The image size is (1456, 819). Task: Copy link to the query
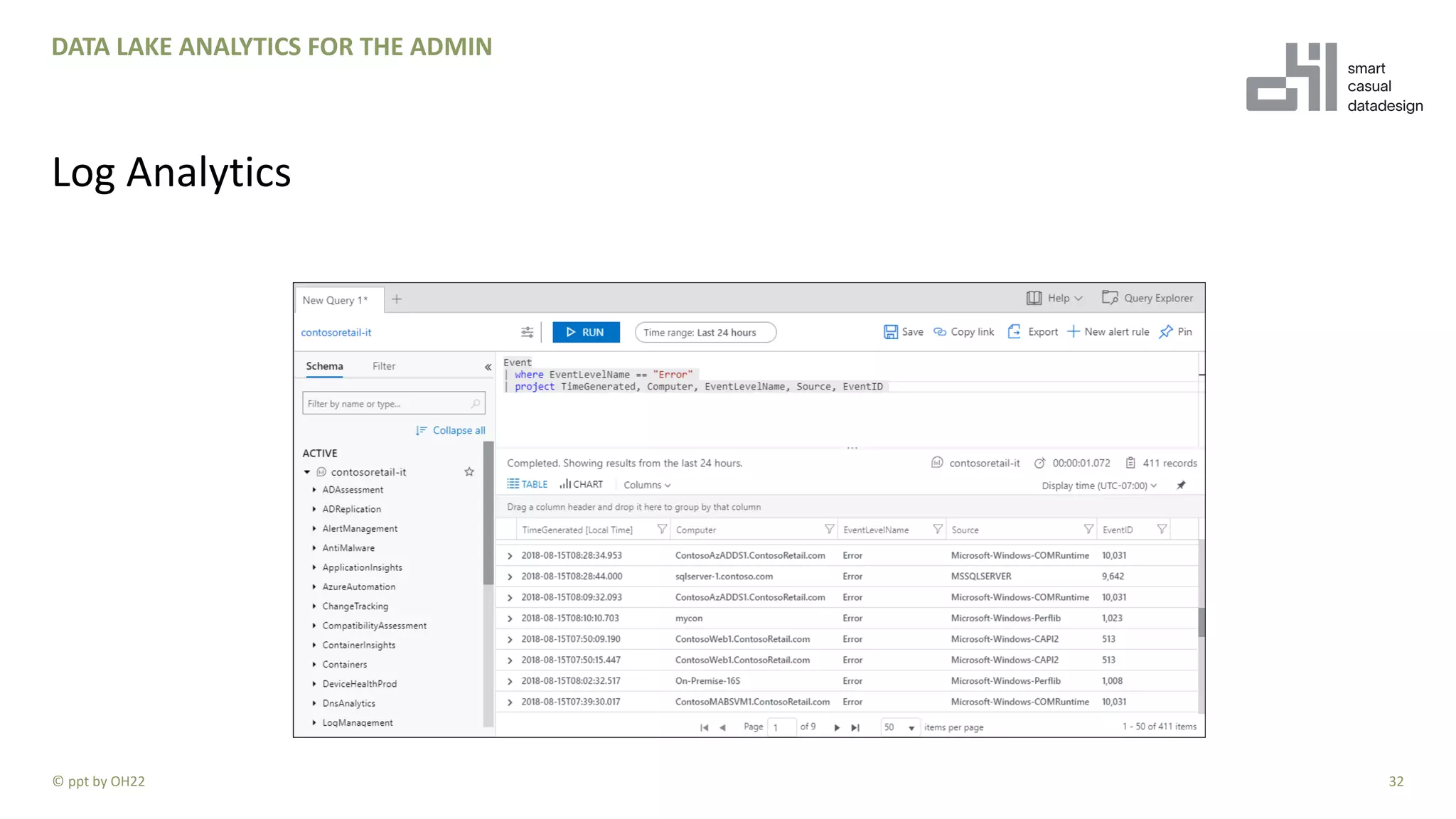pyautogui.click(x=964, y=332)
